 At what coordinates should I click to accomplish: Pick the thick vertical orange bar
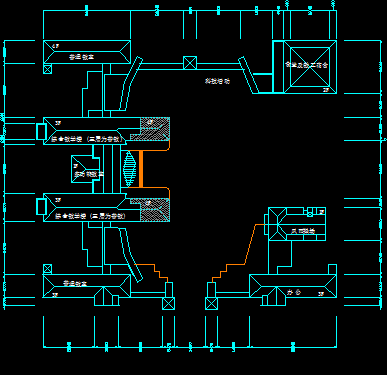coord(141,169)
